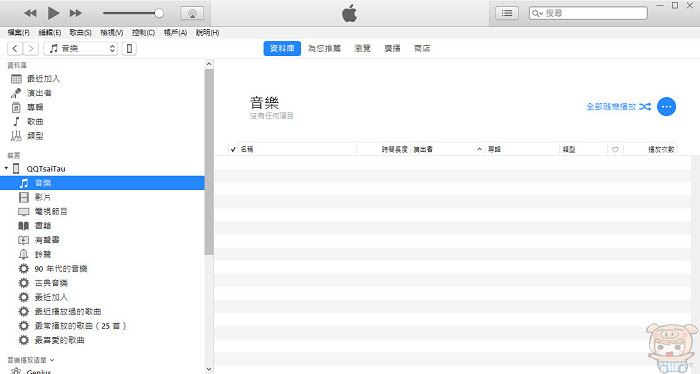Sort by the 名稱 column header
Viewport: 700px width, 374px height.
[x=297, y=150]
